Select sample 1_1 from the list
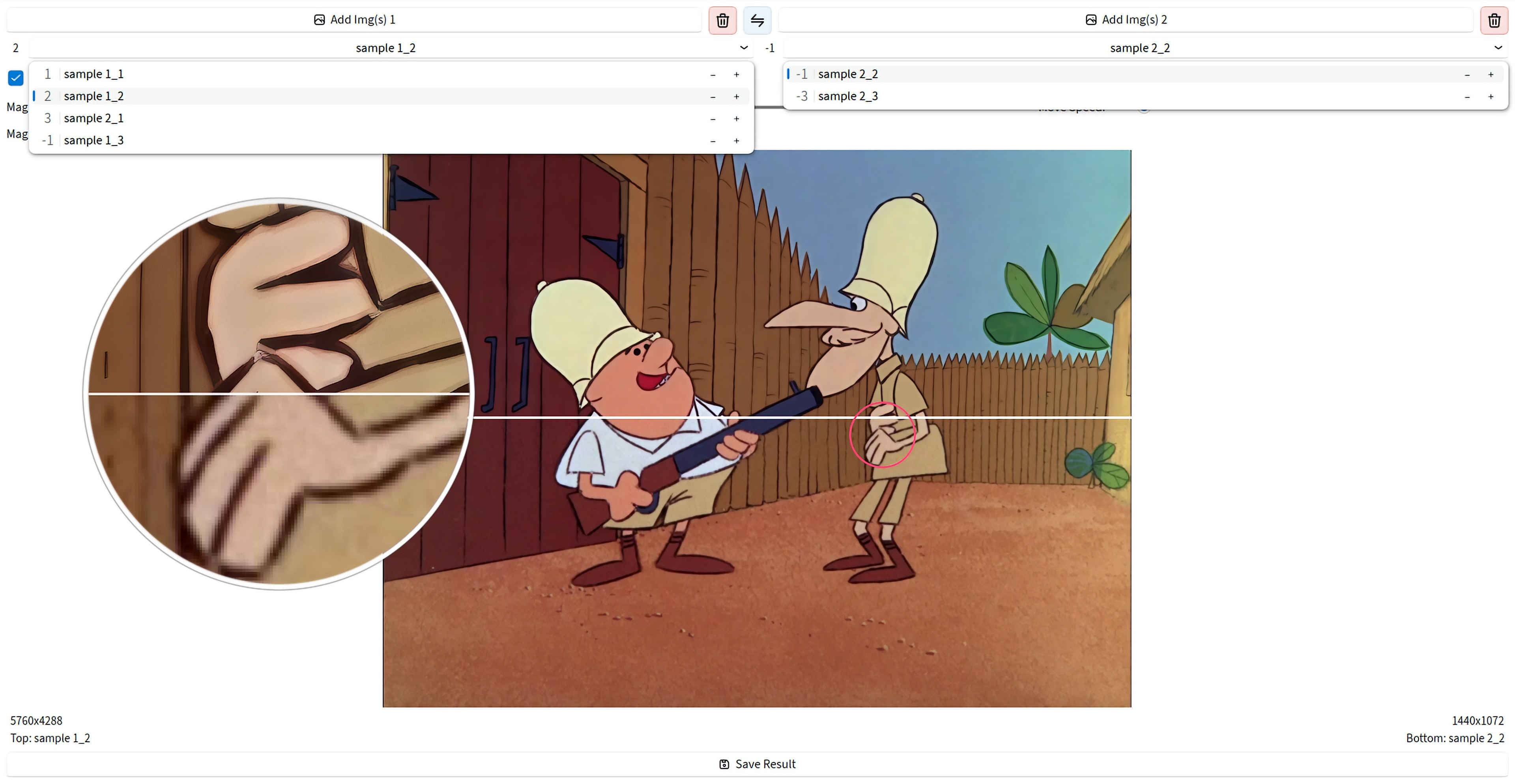The width and height of the screenshot is (1515, 784). (x=94, y=74)
